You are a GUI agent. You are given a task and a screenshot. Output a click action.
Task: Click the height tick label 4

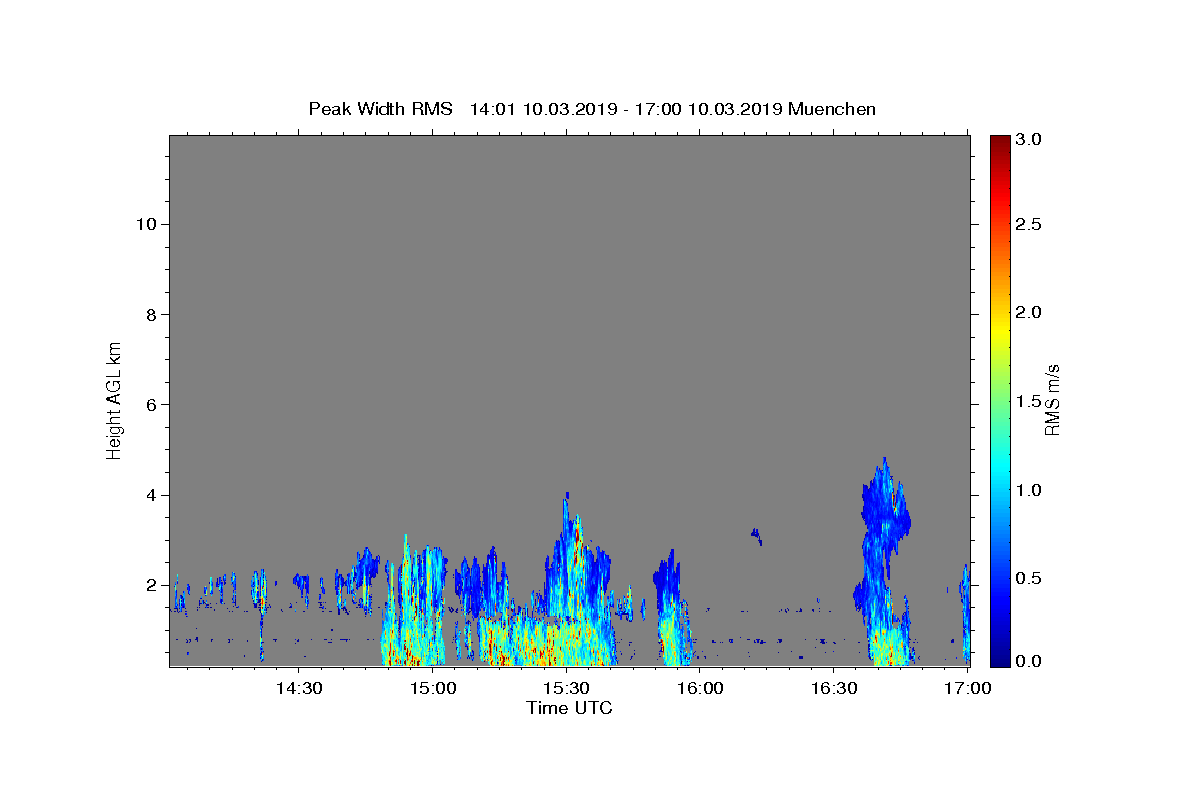(152, 495)
